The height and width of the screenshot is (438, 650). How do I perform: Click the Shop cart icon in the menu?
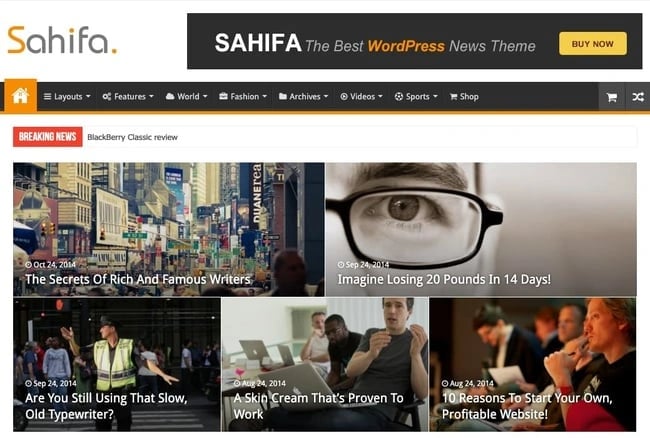[454, 97]
